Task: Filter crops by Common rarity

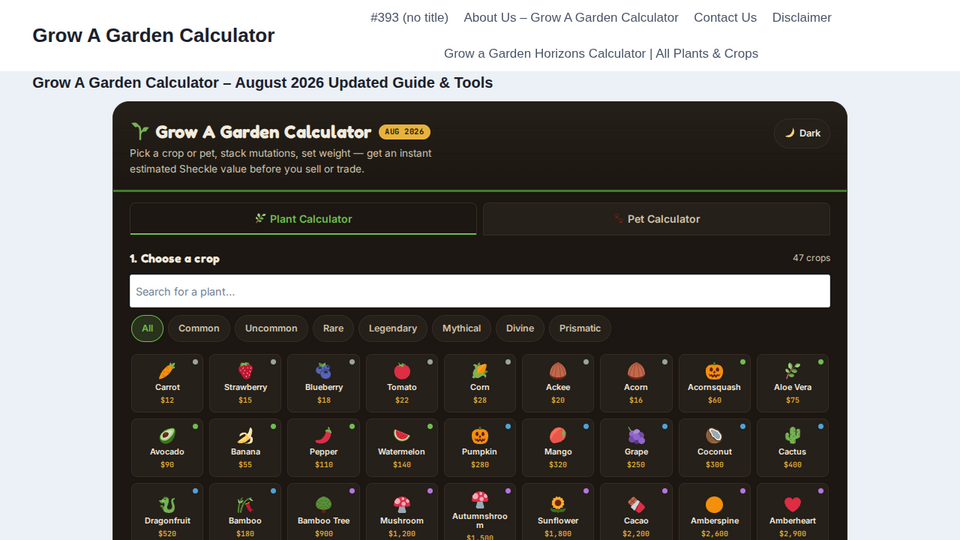Action: tap(199, 328)
